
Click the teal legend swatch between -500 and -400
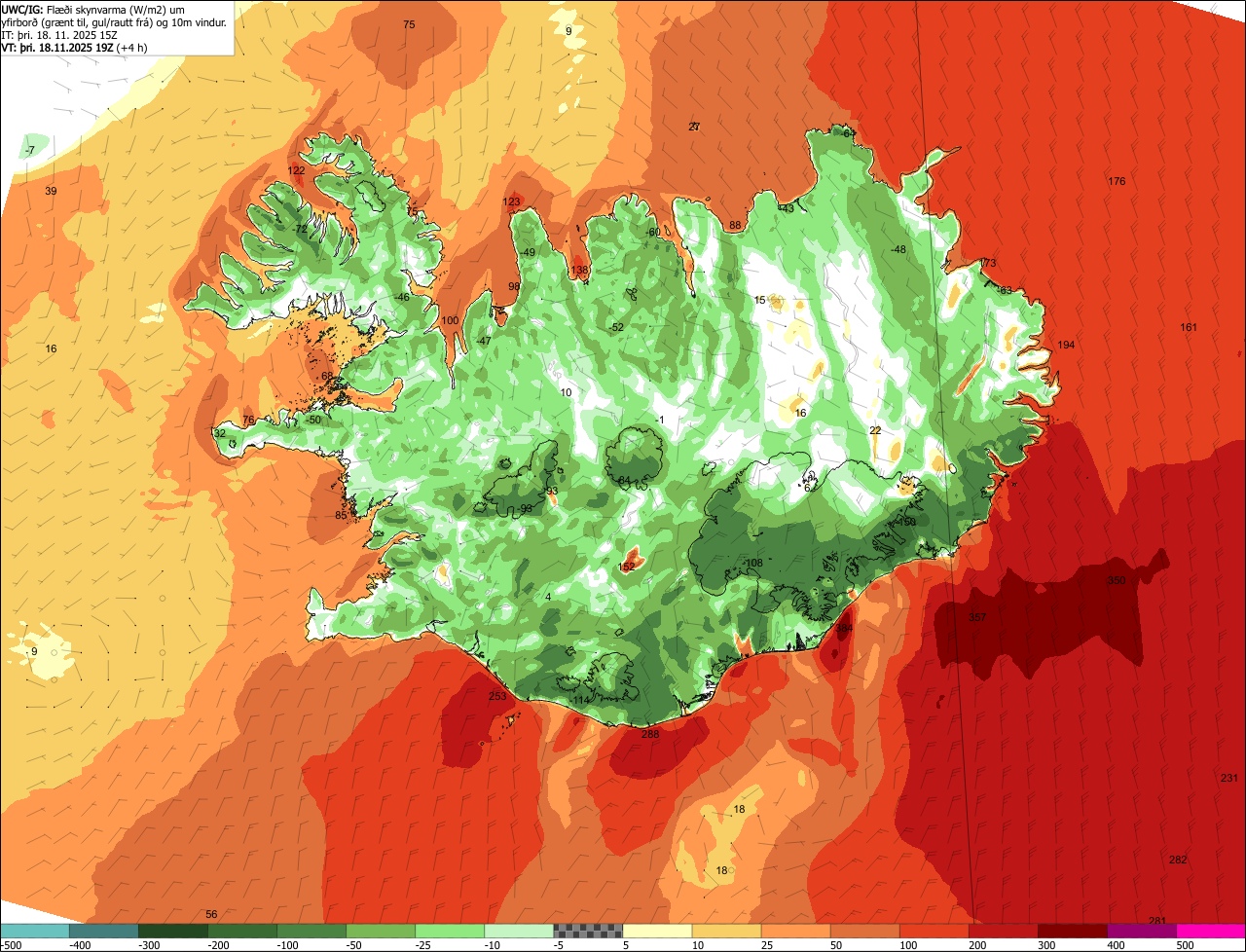pos(35,931)
